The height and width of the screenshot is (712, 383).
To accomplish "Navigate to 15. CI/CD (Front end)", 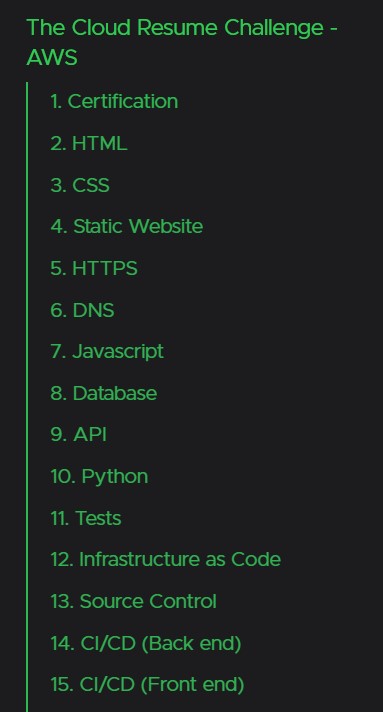I will 147,685.
